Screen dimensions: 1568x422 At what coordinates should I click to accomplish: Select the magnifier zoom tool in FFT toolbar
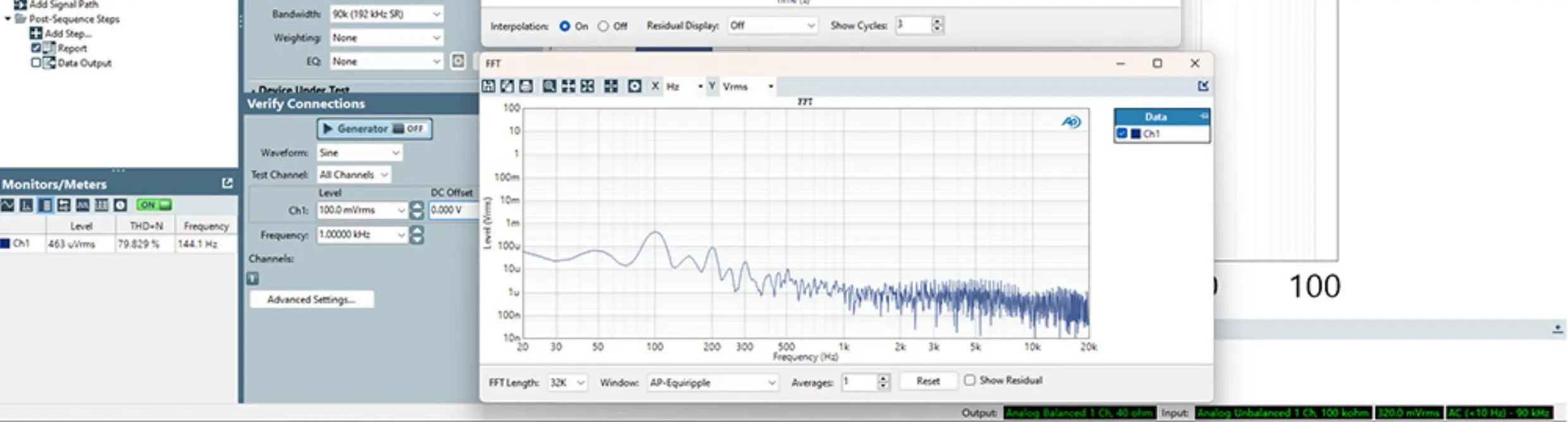pyautogui.click(x=549, y=87)
